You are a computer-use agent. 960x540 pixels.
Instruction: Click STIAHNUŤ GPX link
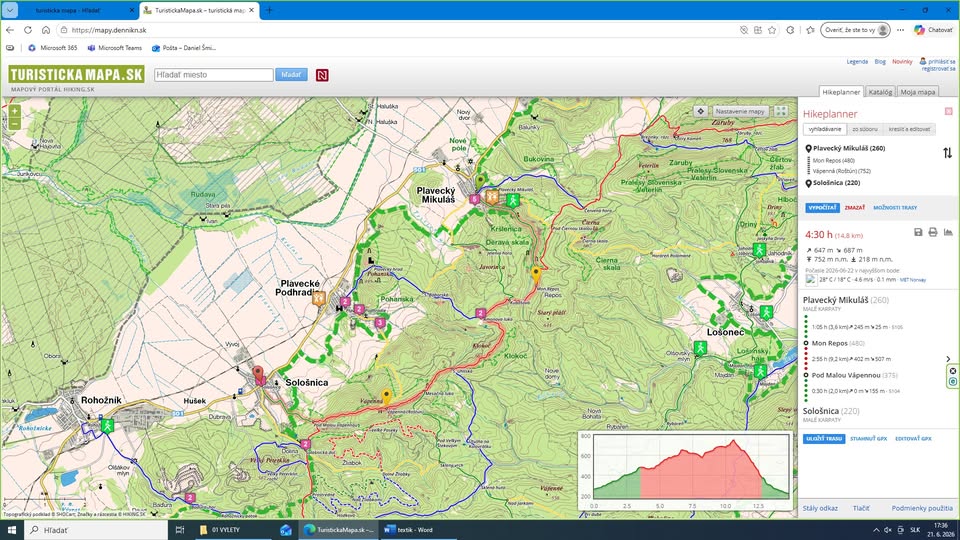tap(868, 438)
